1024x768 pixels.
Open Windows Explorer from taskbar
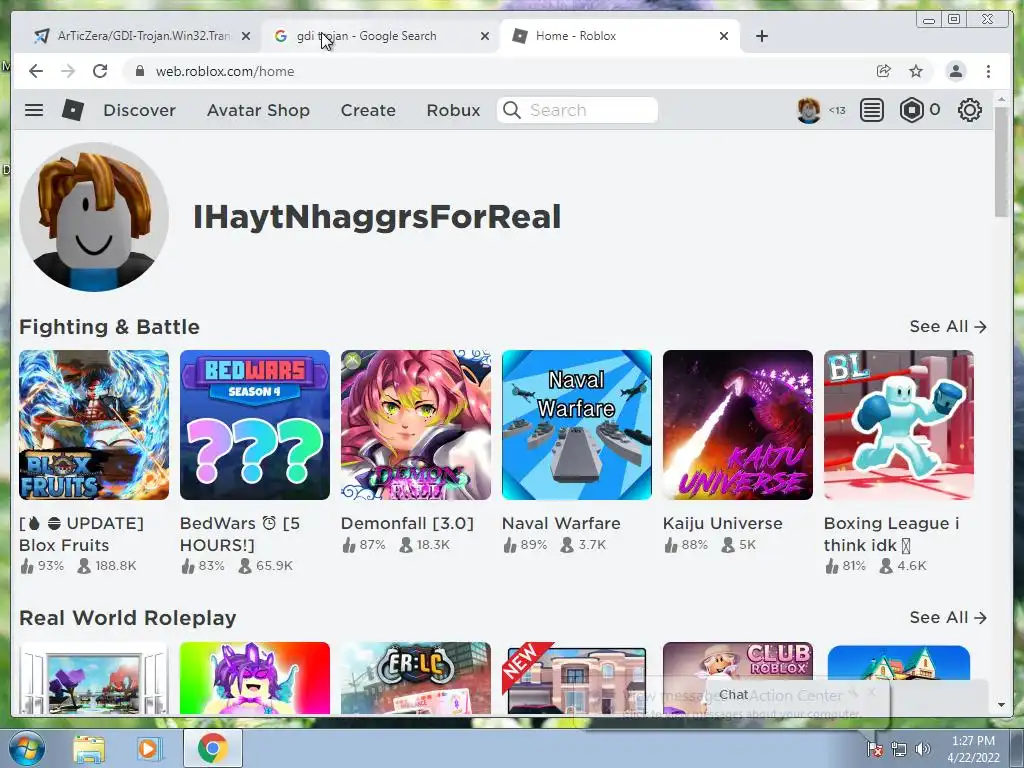click(89, 748)
